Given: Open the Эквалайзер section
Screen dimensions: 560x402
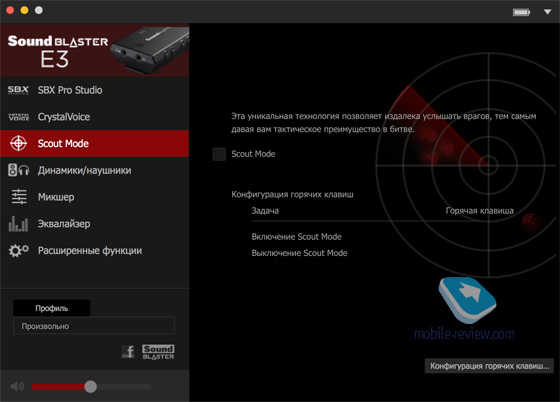Looking at the screenshot, I should click(x=94, y=224).
